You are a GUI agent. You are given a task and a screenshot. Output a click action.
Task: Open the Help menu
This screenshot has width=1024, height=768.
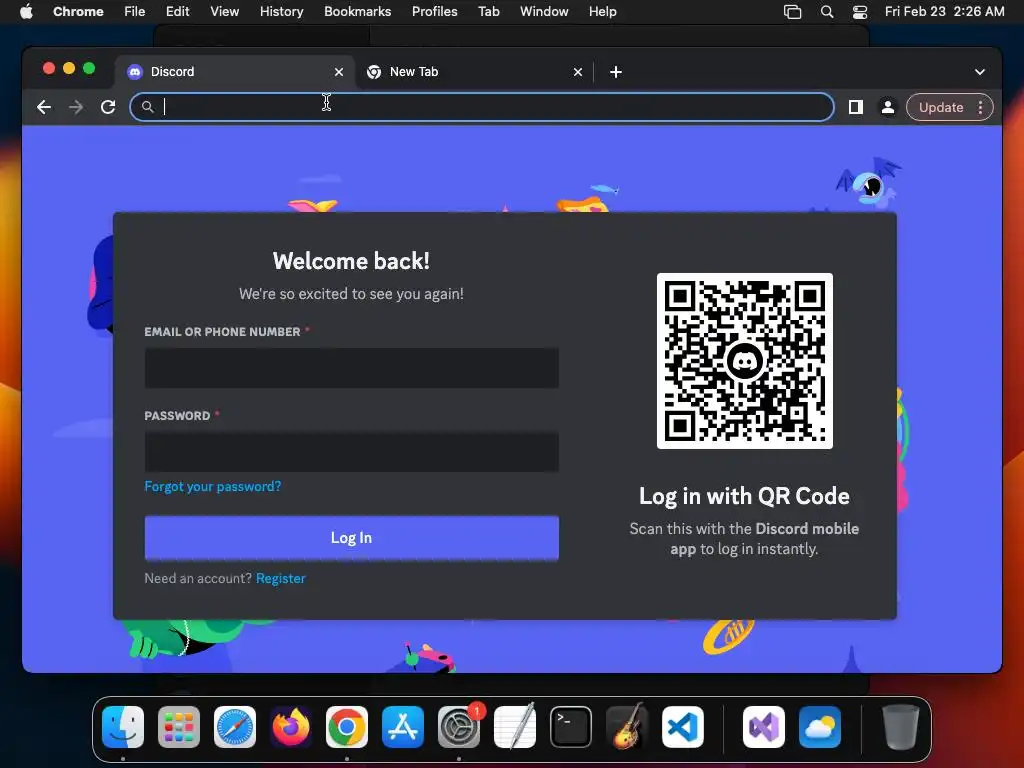click(602, 12)
